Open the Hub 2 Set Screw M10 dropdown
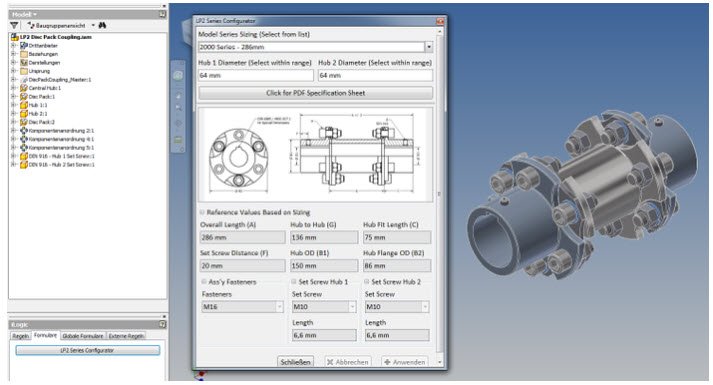 pos(425,307)
